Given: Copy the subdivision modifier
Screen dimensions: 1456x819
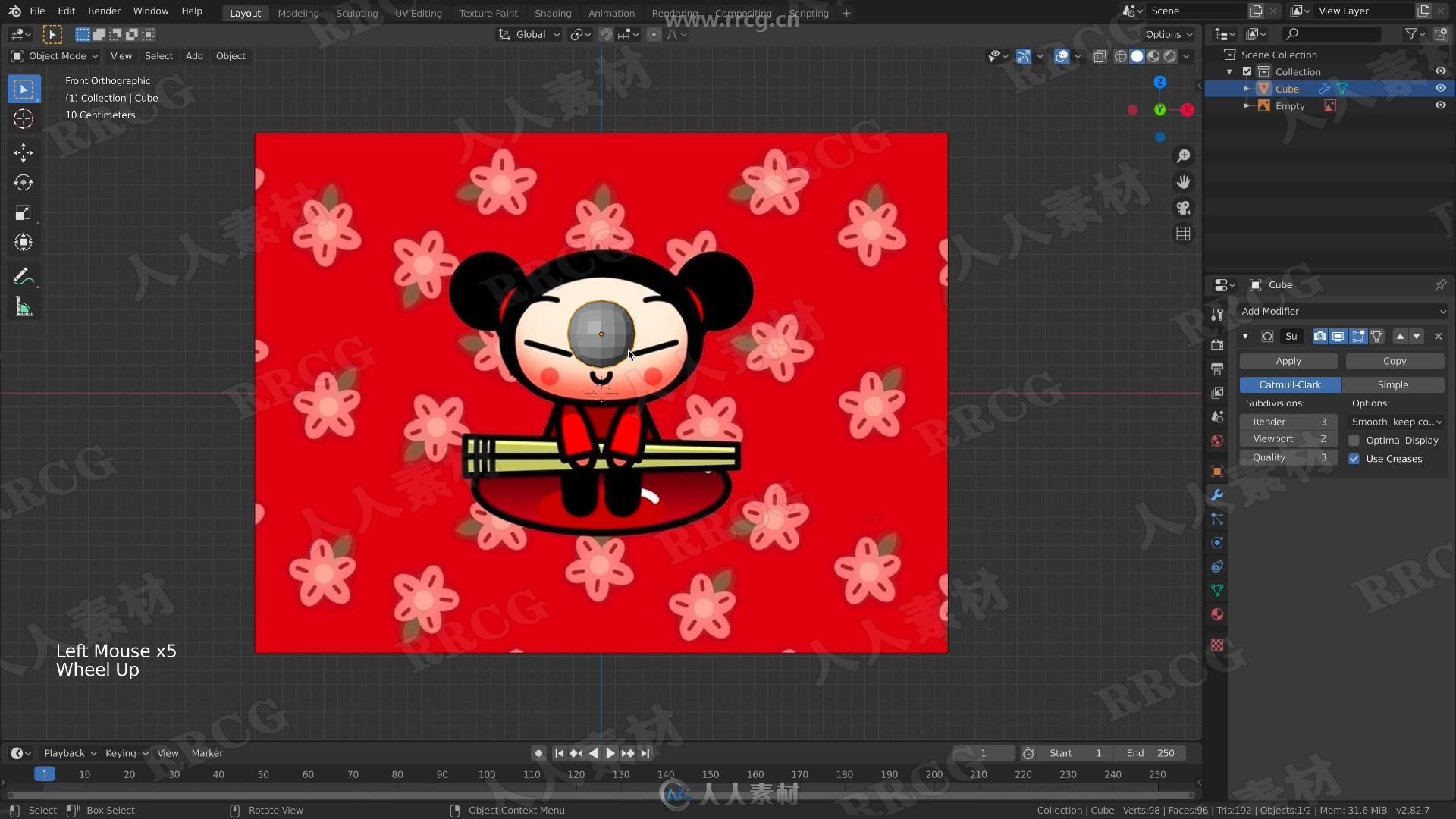Looking at the screenshot, I should click(1395, 362).
